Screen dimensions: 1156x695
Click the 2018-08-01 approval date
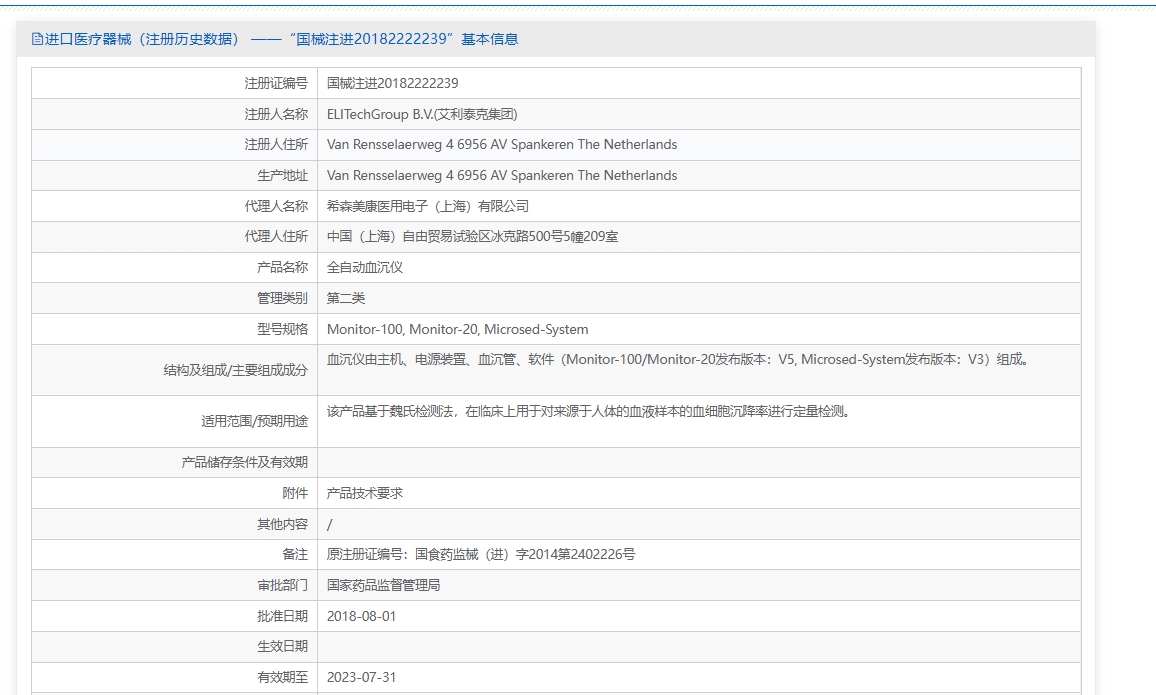tap(361, 616)
